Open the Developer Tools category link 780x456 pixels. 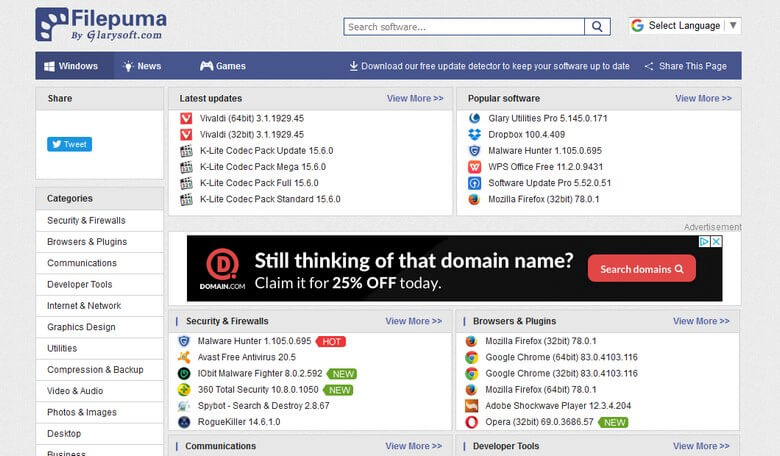80,285
